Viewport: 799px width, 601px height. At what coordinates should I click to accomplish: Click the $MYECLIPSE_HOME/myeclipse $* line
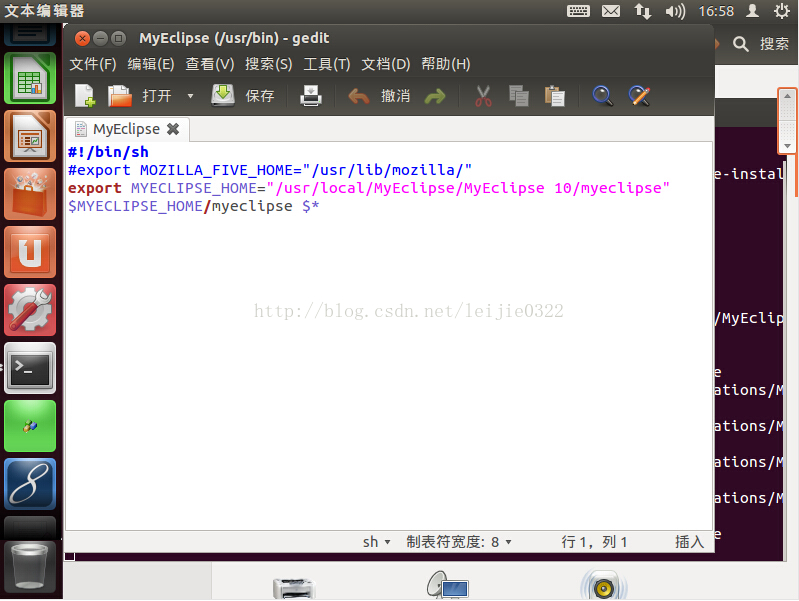click(194, 206)
